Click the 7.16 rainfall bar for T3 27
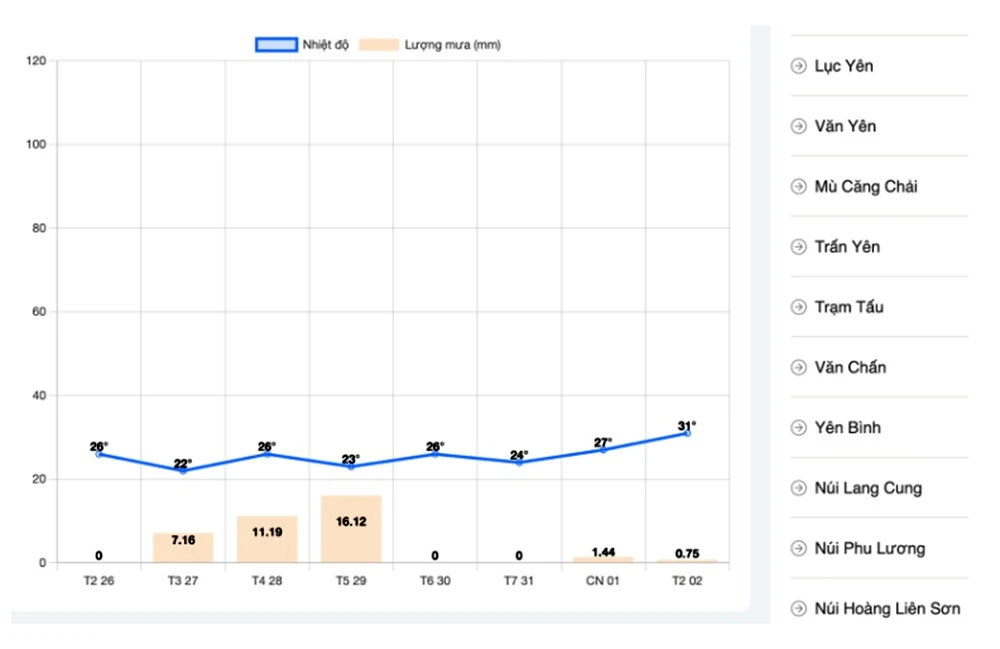Image resolution: width=1000 pixels, height=649 pixels. 183,548
